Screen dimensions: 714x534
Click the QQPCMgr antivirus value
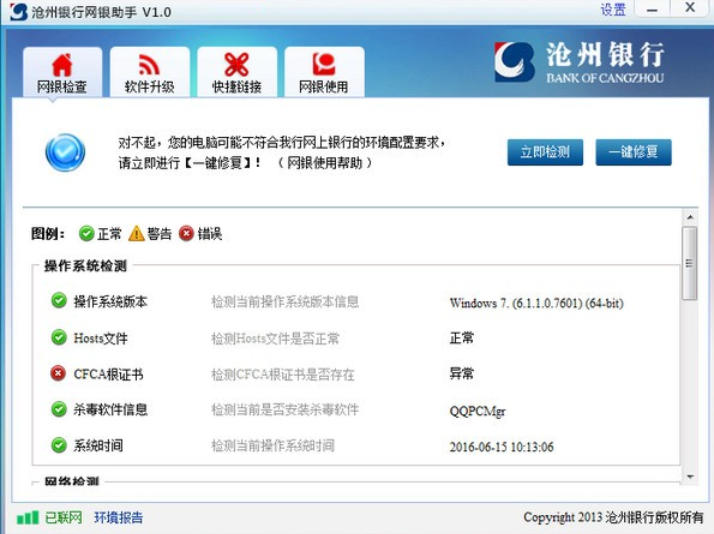pyautogui.click(x=477, y=411)
